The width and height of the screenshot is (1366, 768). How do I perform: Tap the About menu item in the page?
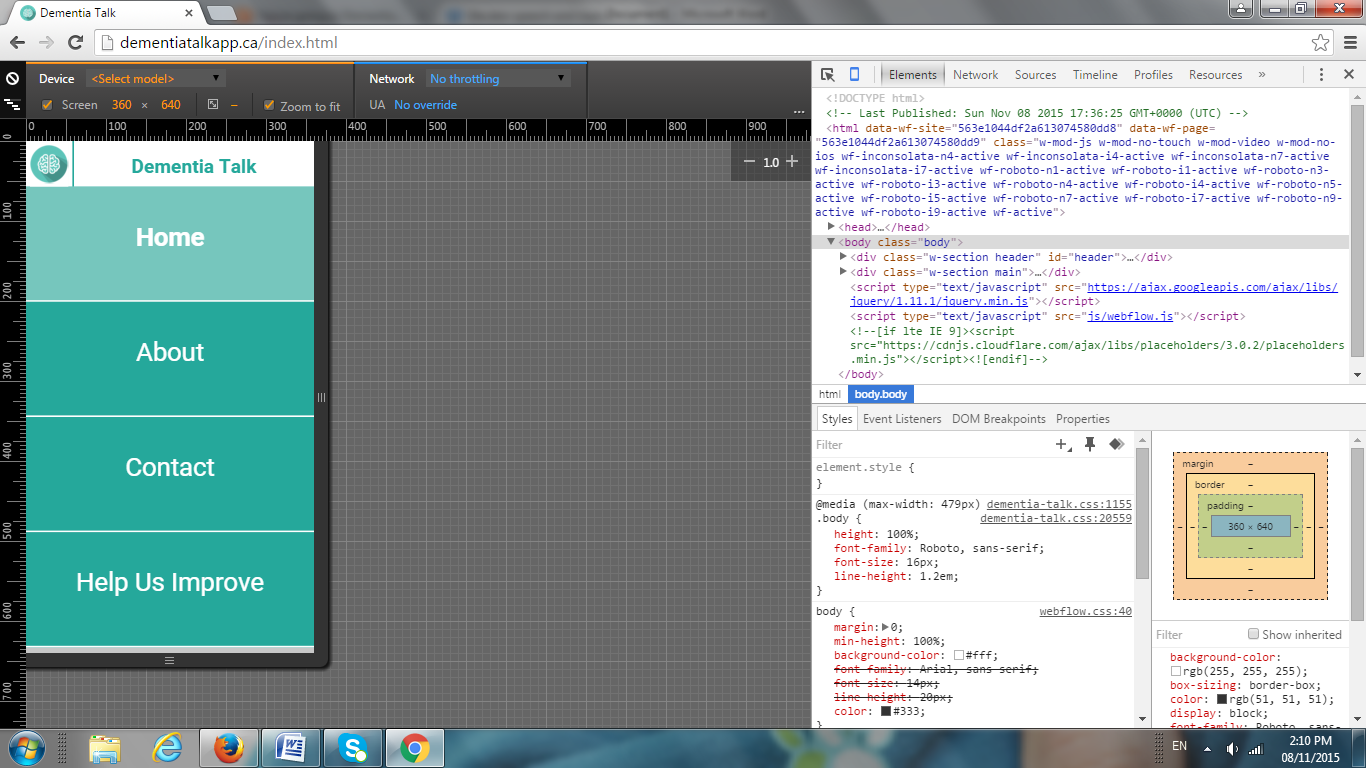point(170,358)
